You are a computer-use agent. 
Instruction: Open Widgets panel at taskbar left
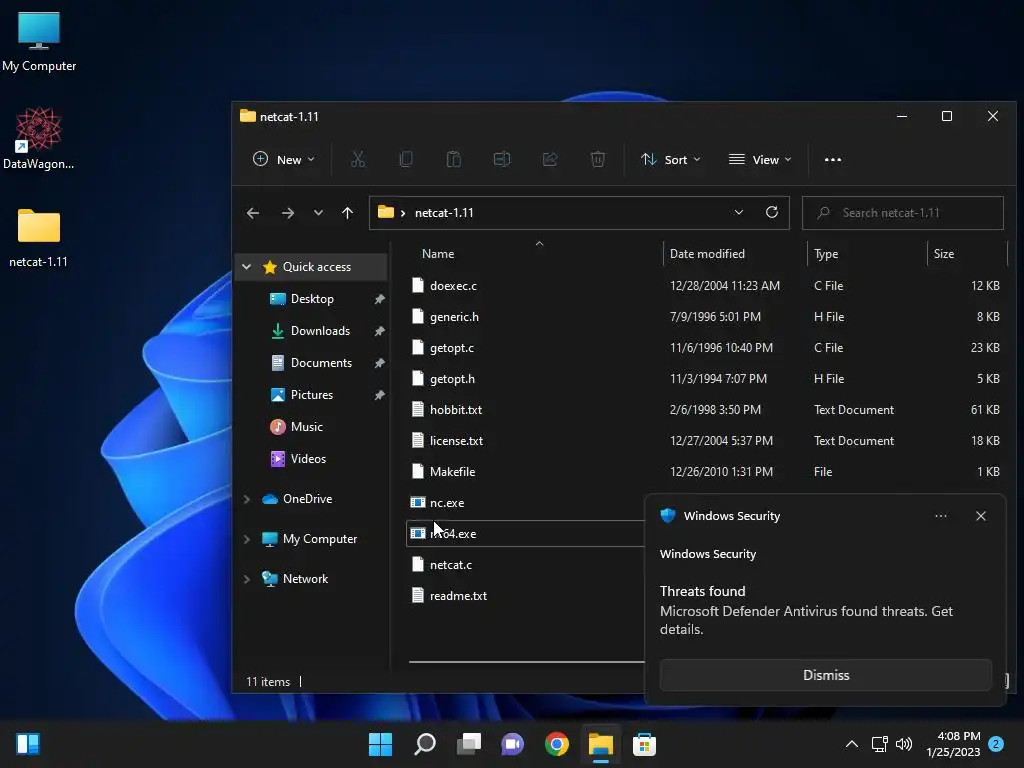click(x=28, y=744)
